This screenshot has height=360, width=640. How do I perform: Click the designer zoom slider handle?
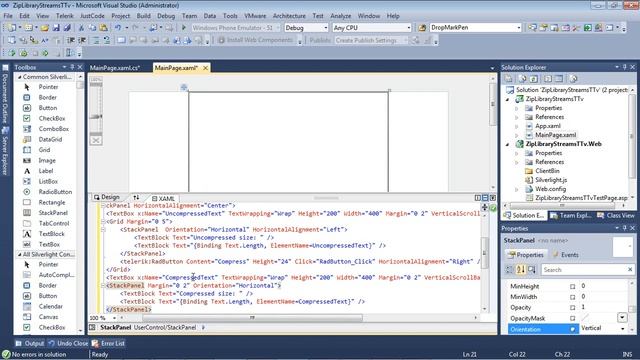(x=96, y=117)
